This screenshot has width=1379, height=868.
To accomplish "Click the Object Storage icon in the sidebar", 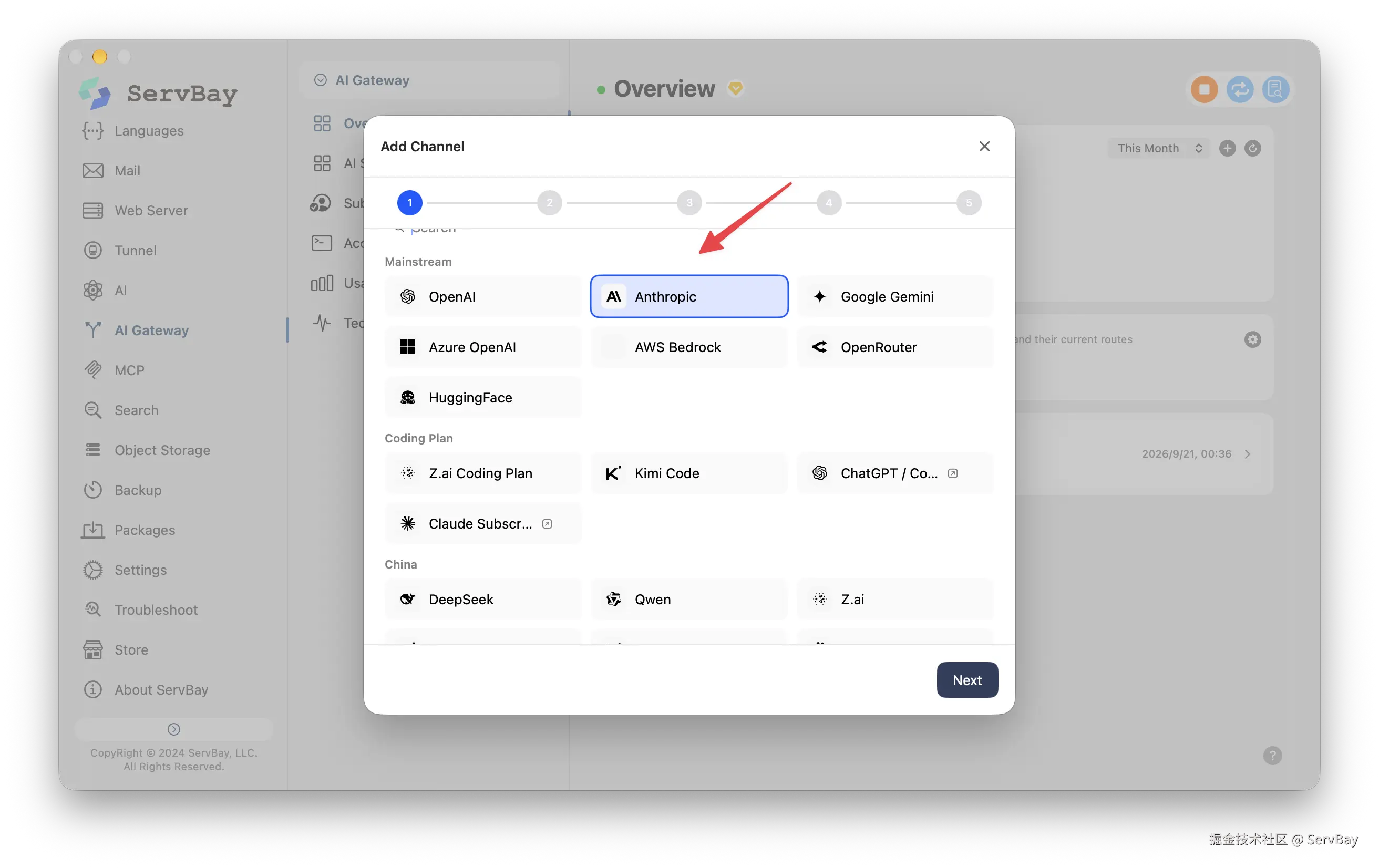I will 93,450.
